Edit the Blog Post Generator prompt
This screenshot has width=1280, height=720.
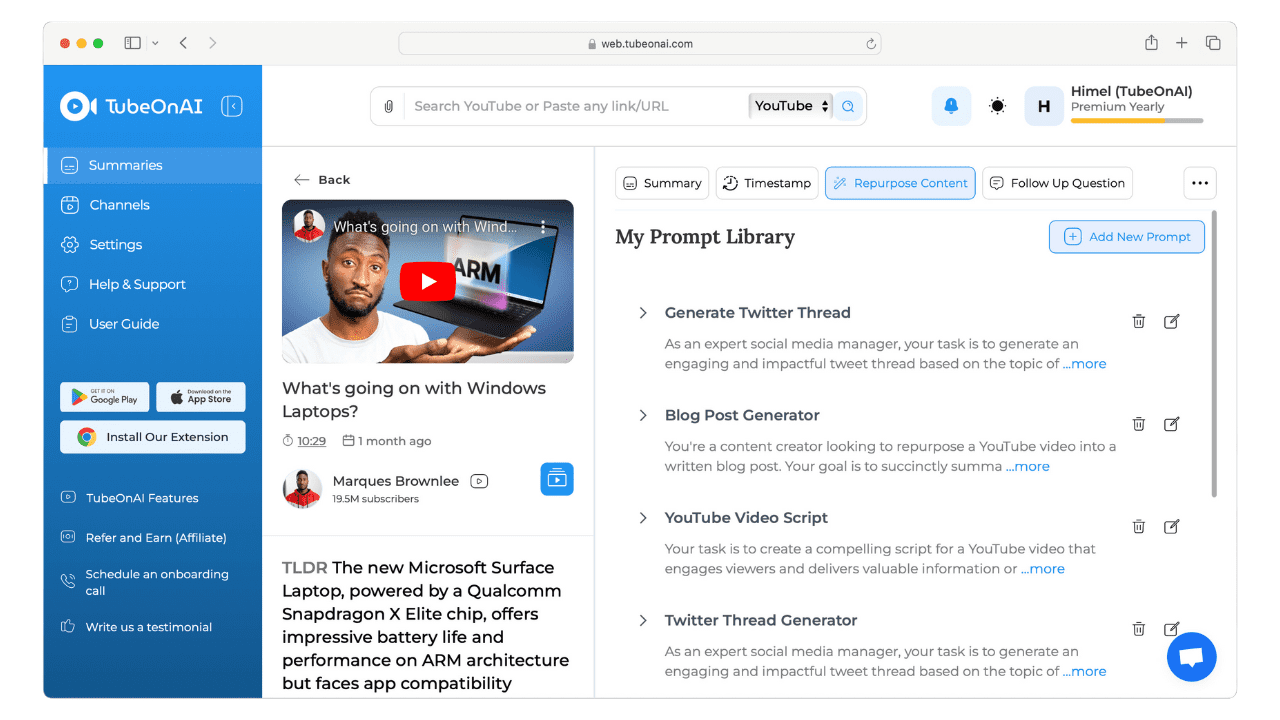tap(1172, 424)
